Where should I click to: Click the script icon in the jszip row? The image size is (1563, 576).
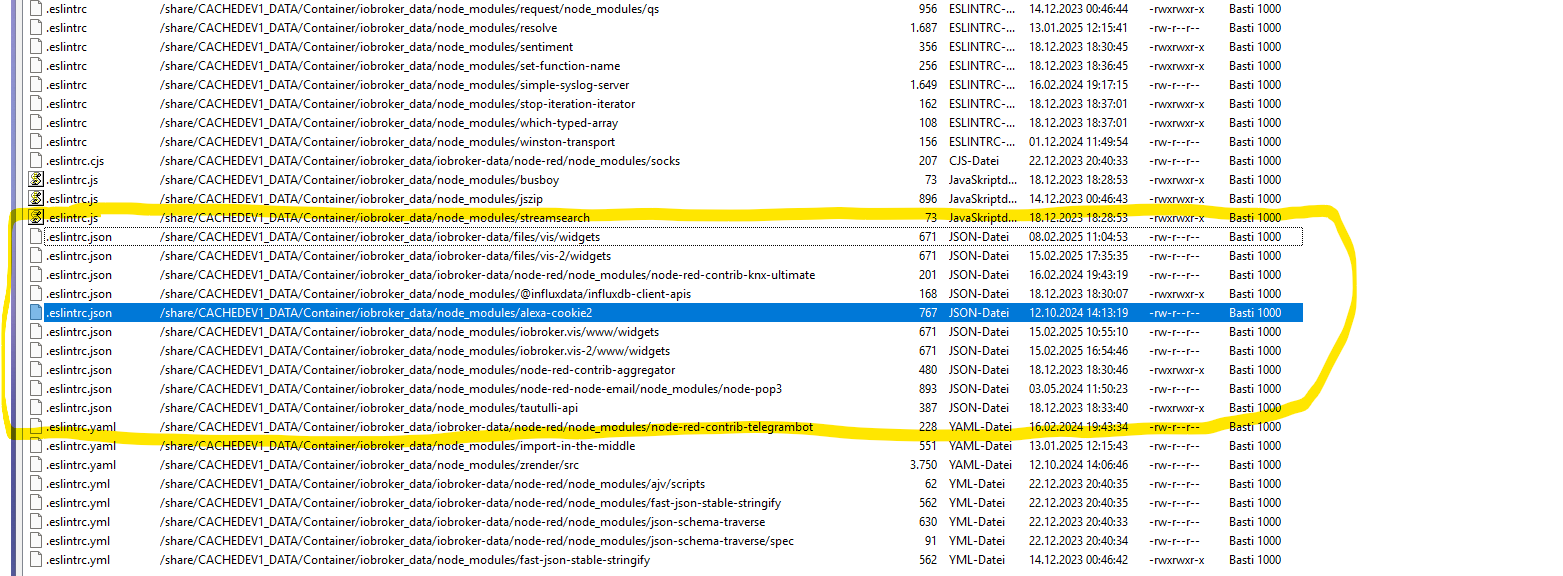click(37, 199)
